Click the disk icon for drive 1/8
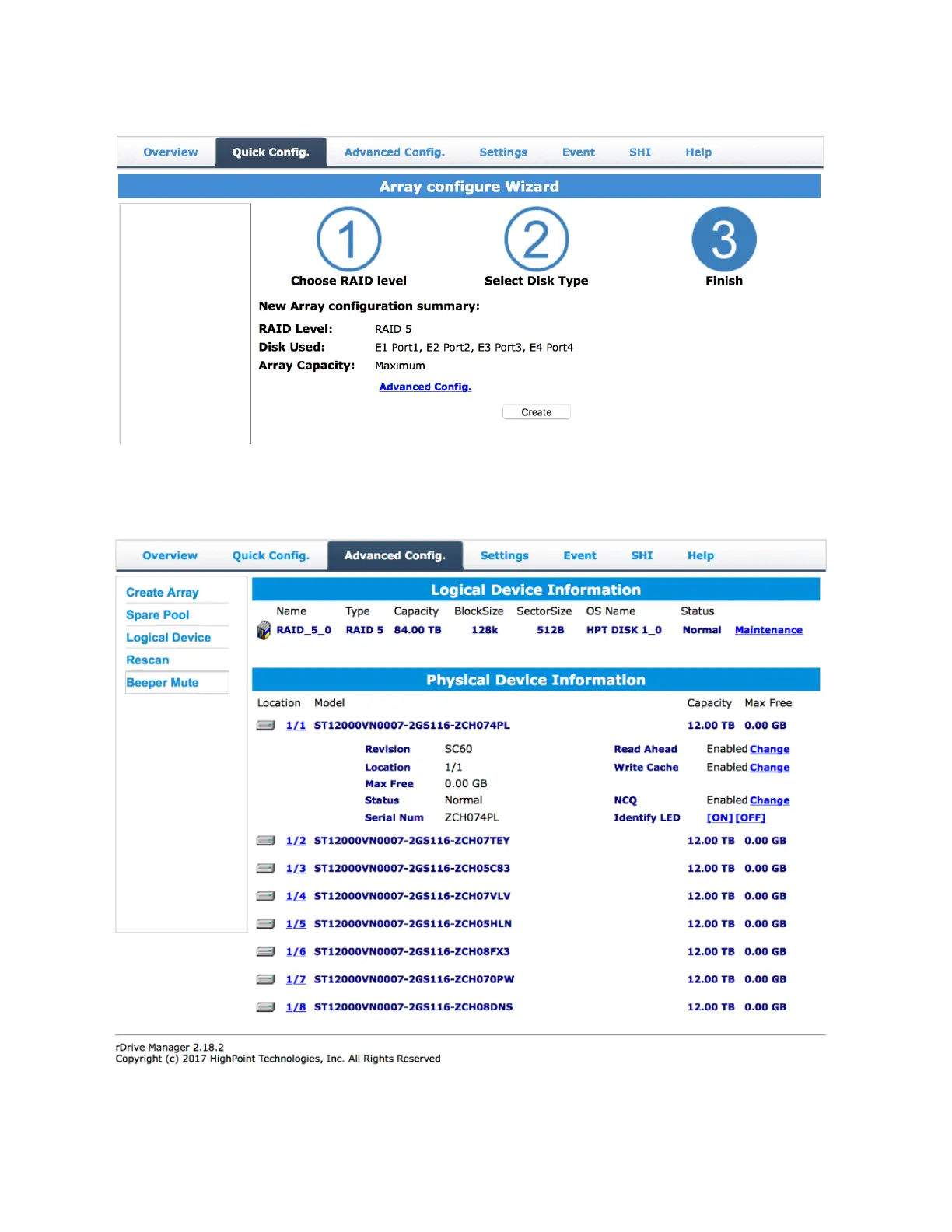Viewport: 952px width, 1232px height. coord(266,1007)
